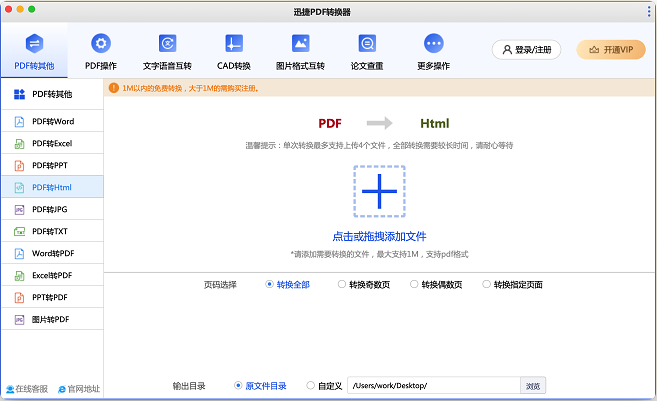Viewport: 657px width, 401px height.
Task: Click the grid icon beside PDF转其他 header
Action: pyautogui.click(x=19, y=94)
